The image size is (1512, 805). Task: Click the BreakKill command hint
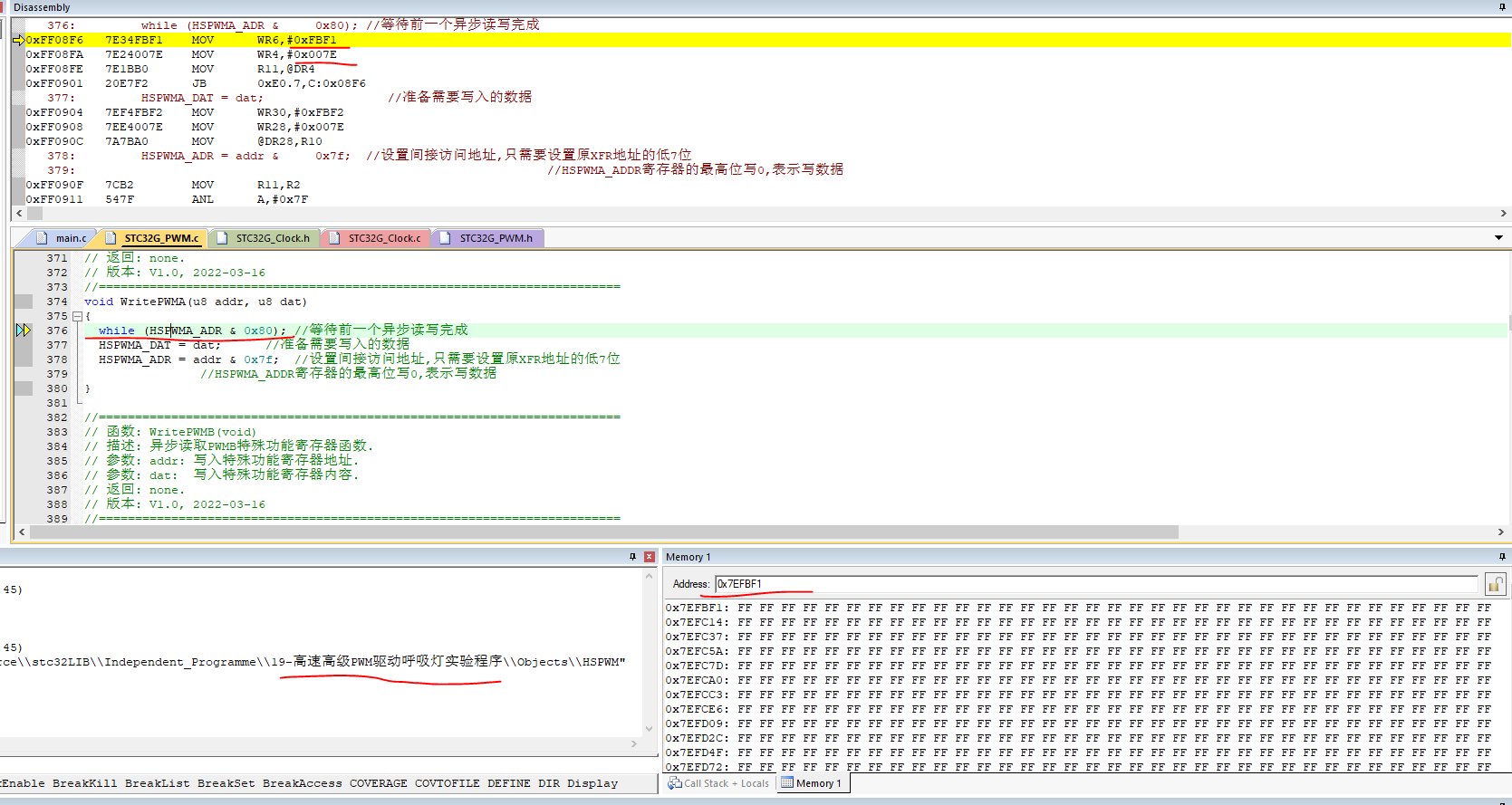(84, 783)
